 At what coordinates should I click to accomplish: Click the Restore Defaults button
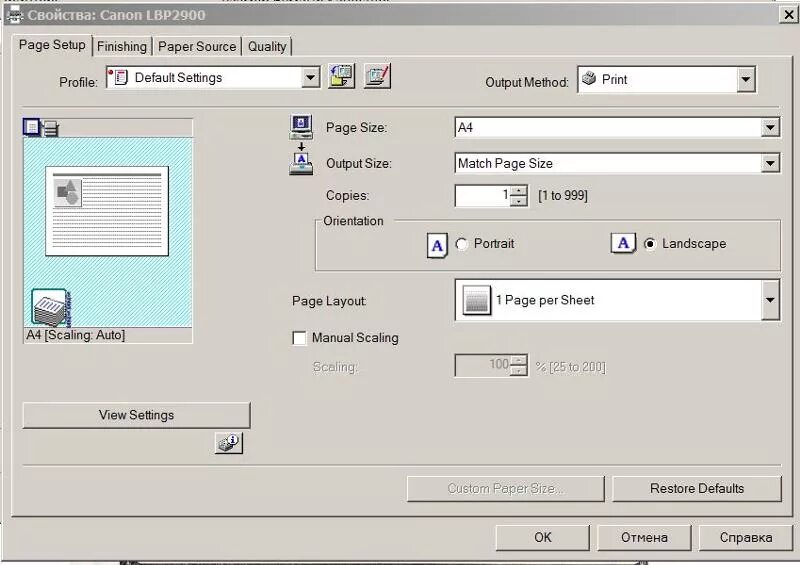697,488
